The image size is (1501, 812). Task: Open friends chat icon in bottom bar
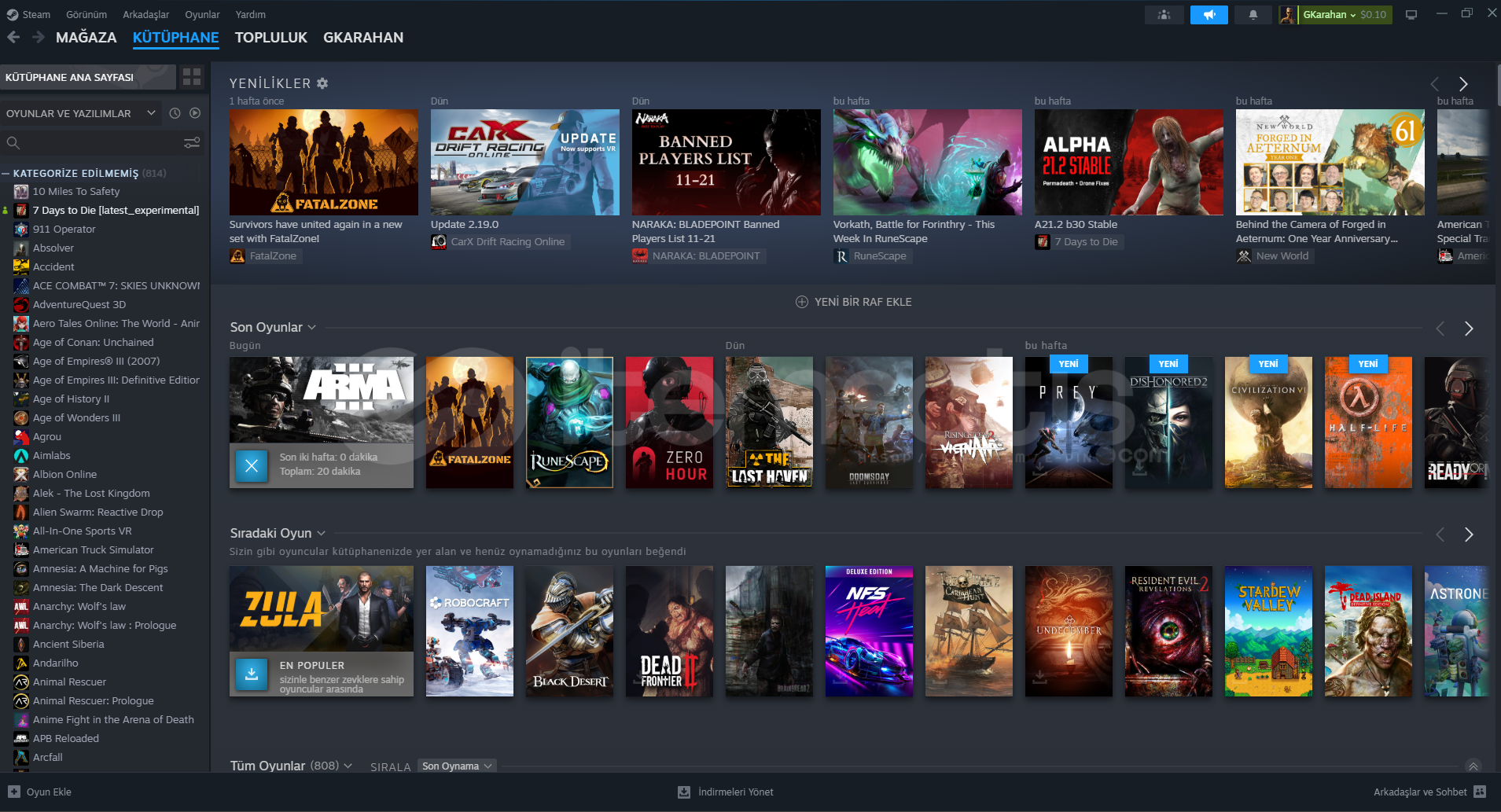point(1480,792)
